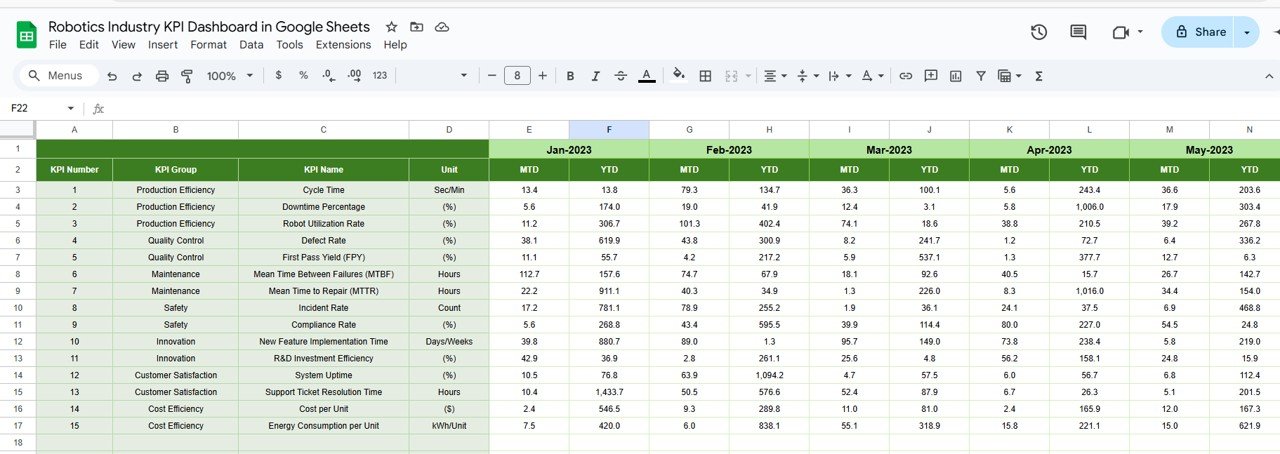Print the spreadsheet
Image resolution: width=1280 pixels, height=454 pixels.
pos(161,76)
